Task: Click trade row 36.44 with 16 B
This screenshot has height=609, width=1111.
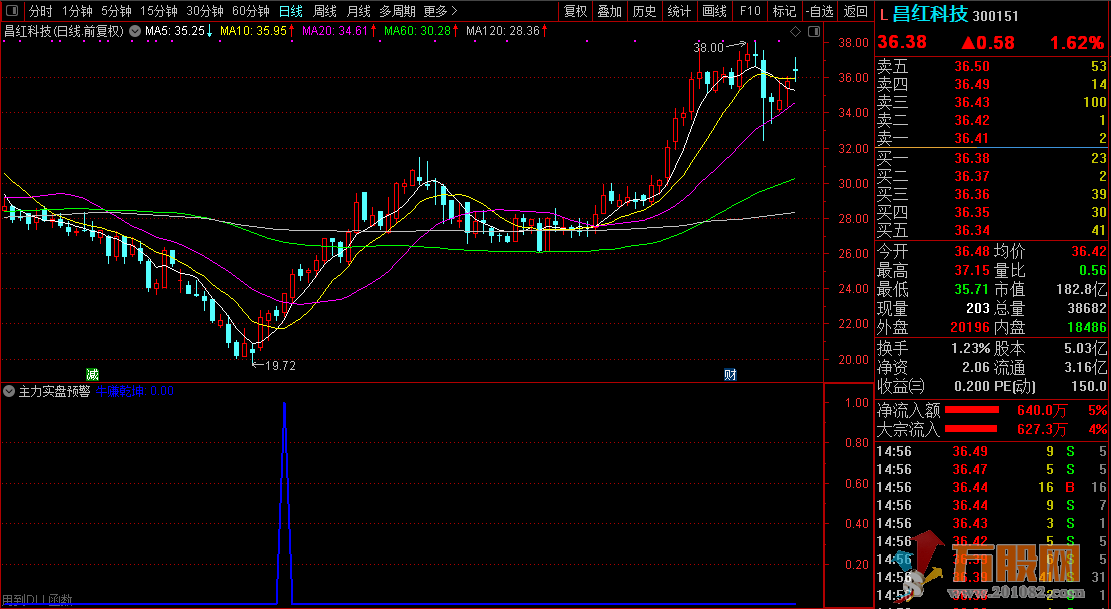Action: tap(992, 487)
